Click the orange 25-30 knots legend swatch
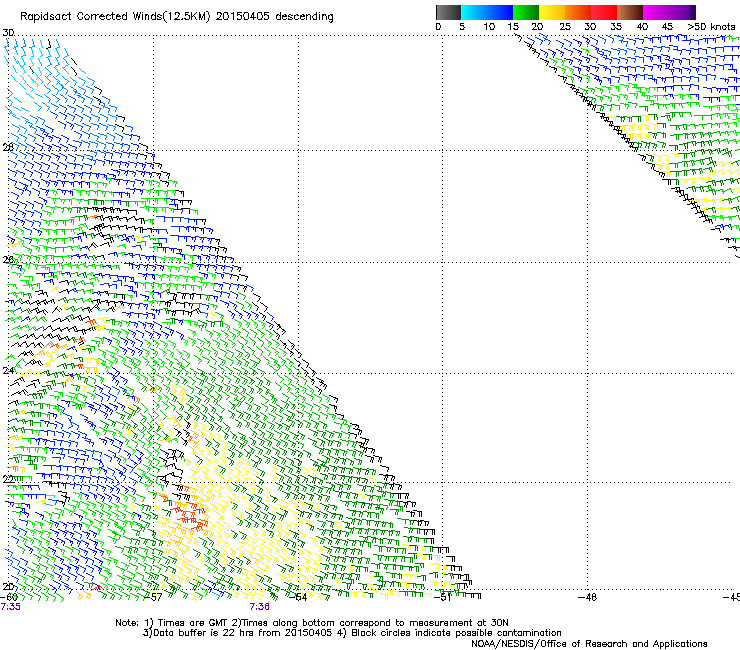 click(x=578, y=12)
